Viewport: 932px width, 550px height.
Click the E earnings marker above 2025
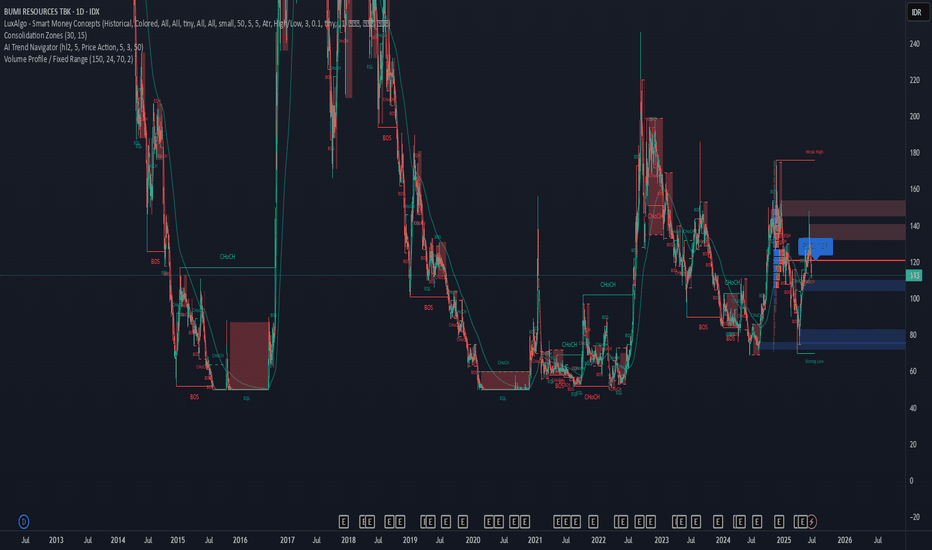(x=779, y=521)
